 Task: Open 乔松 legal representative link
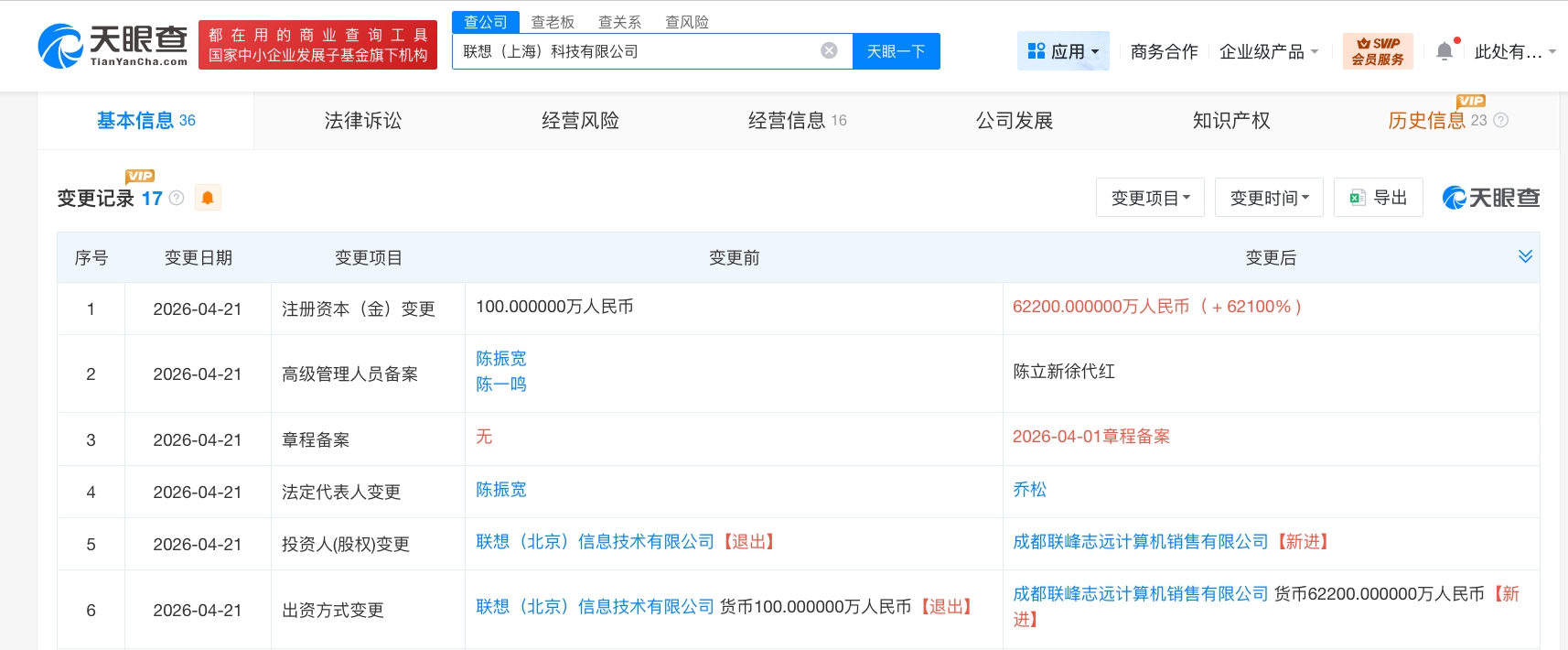(1029, 490)
